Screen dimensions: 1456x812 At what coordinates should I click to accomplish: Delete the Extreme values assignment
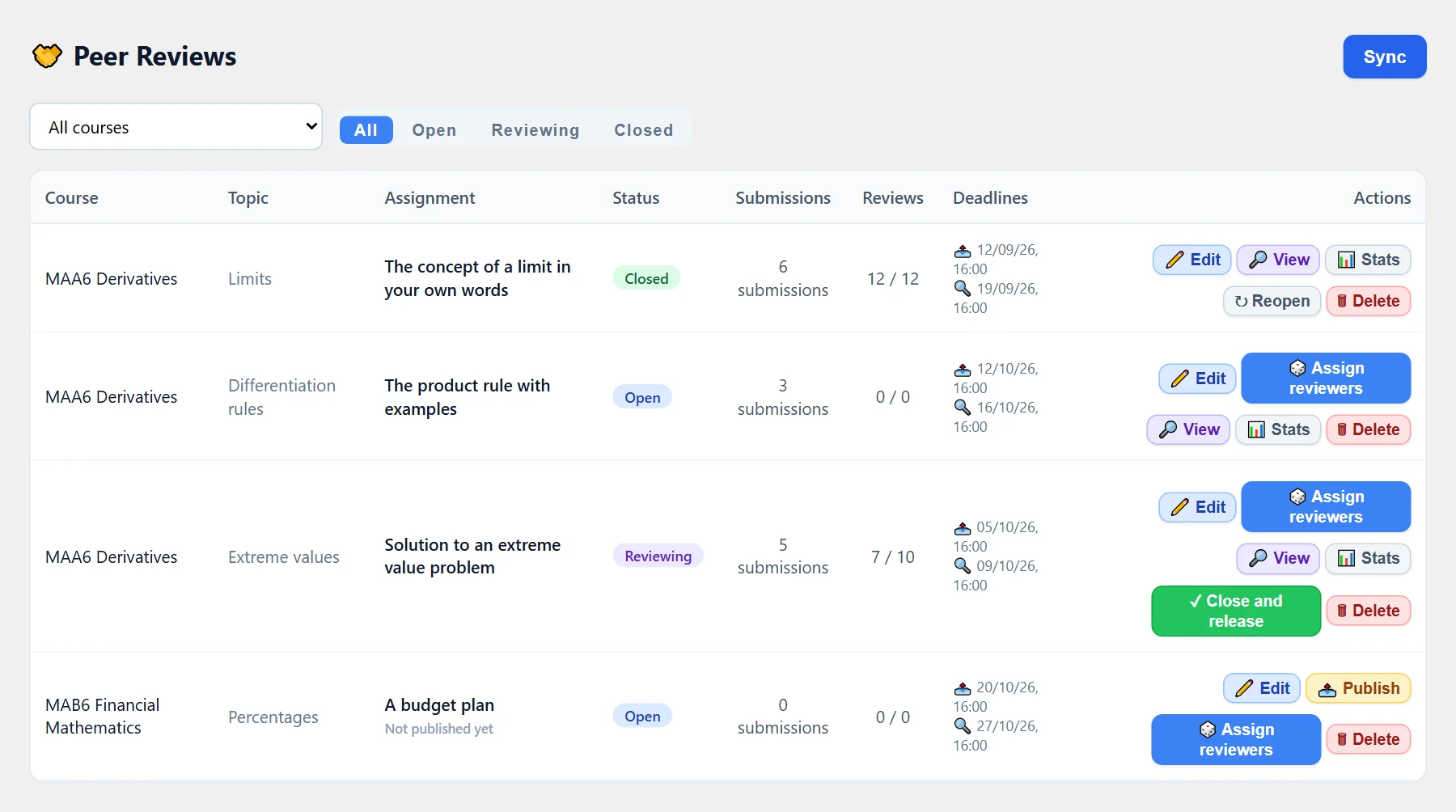[x=1368, y=611]
